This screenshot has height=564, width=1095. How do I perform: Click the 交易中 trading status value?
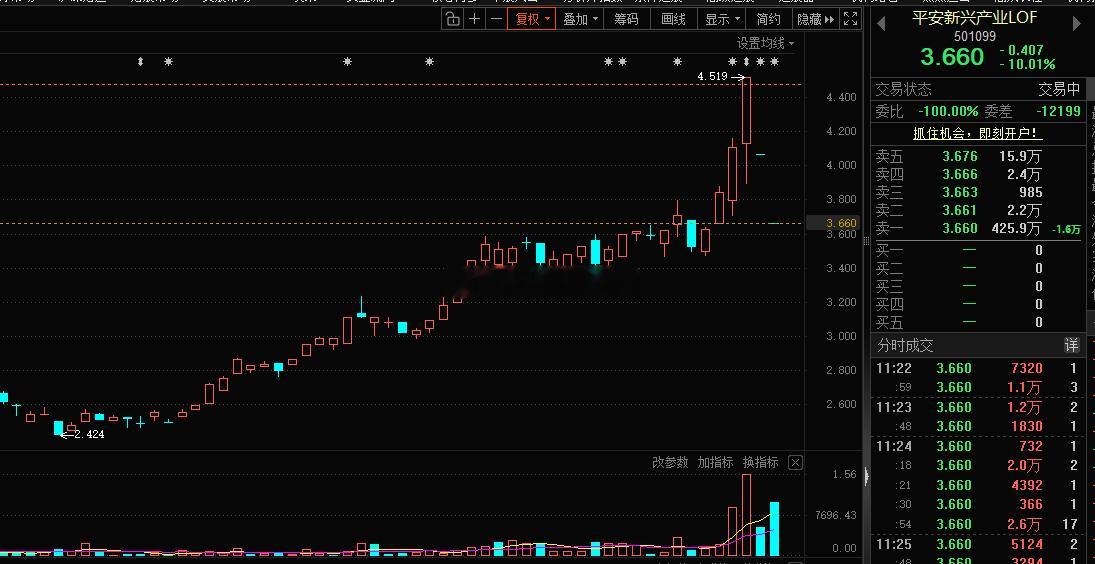1059,89
